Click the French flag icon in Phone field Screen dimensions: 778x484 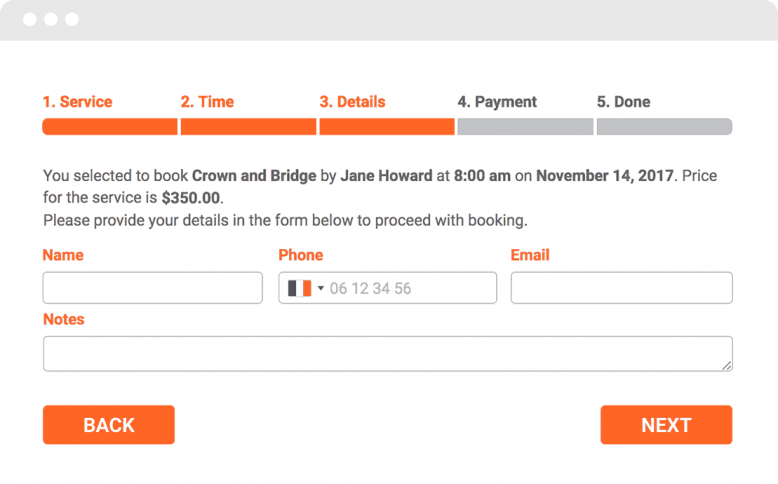point(299,288)
